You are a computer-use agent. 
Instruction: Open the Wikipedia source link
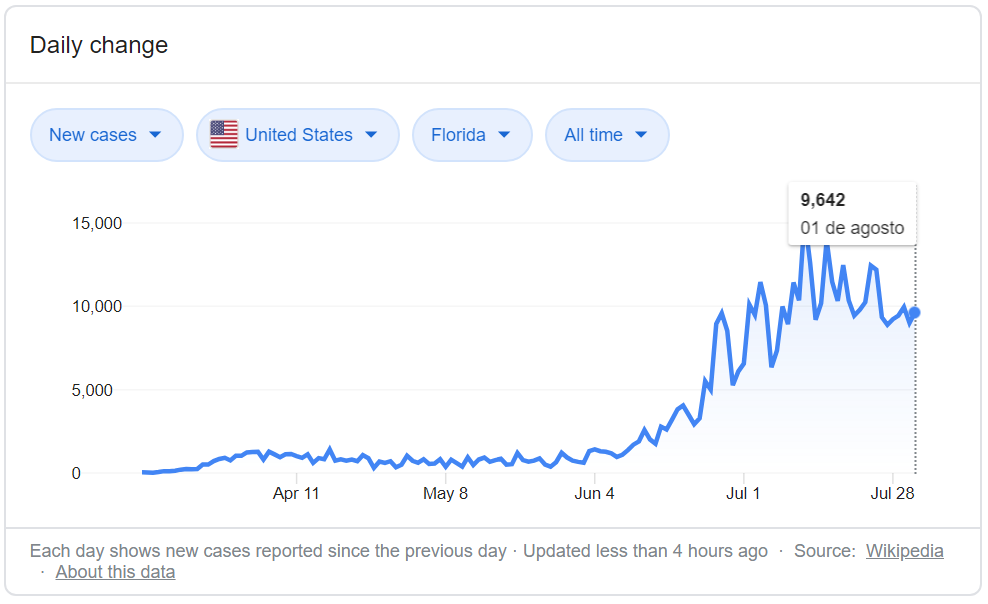[x=904, y=551]
